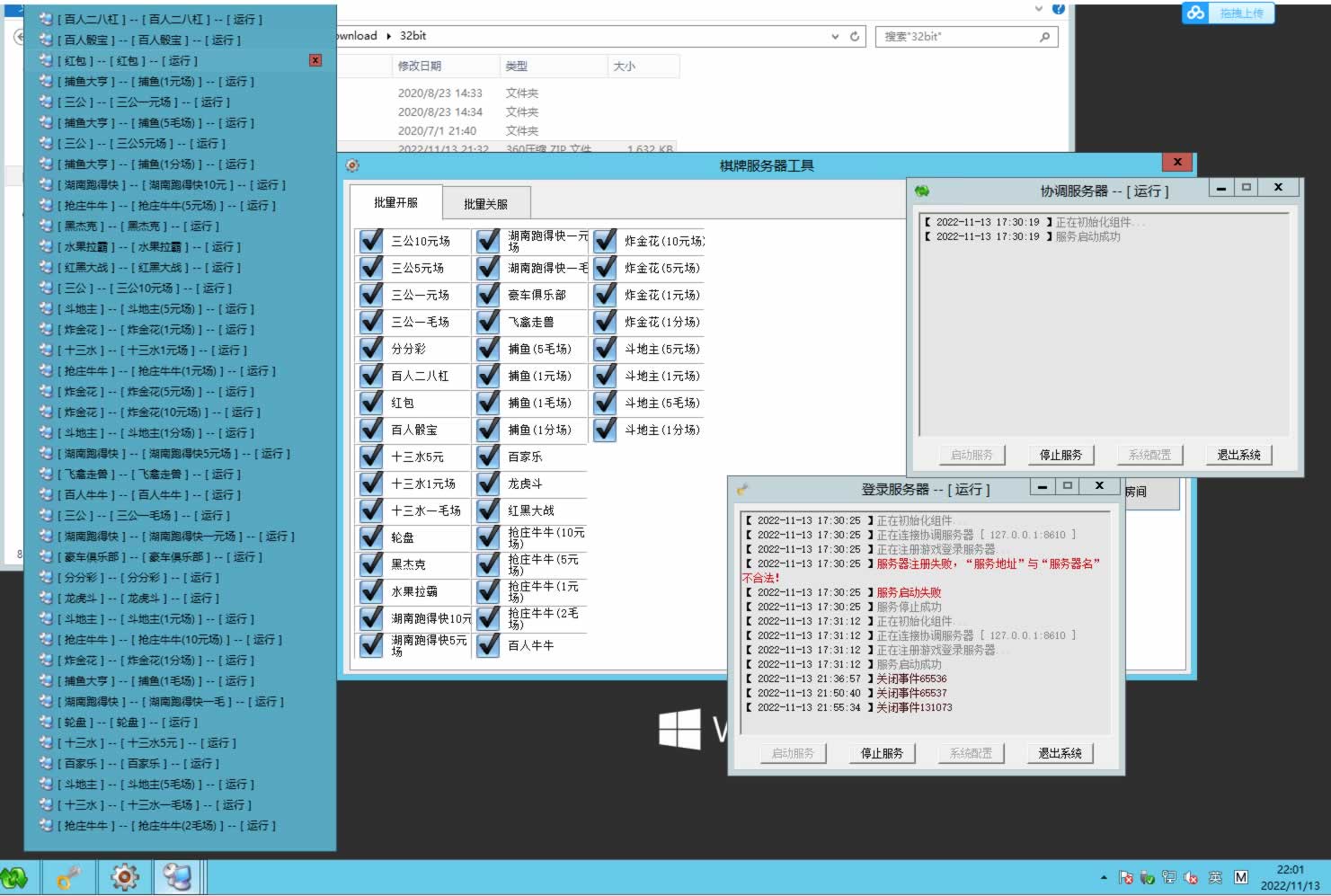Click the 搜索"32bit" search field

[x=957, y=37]
